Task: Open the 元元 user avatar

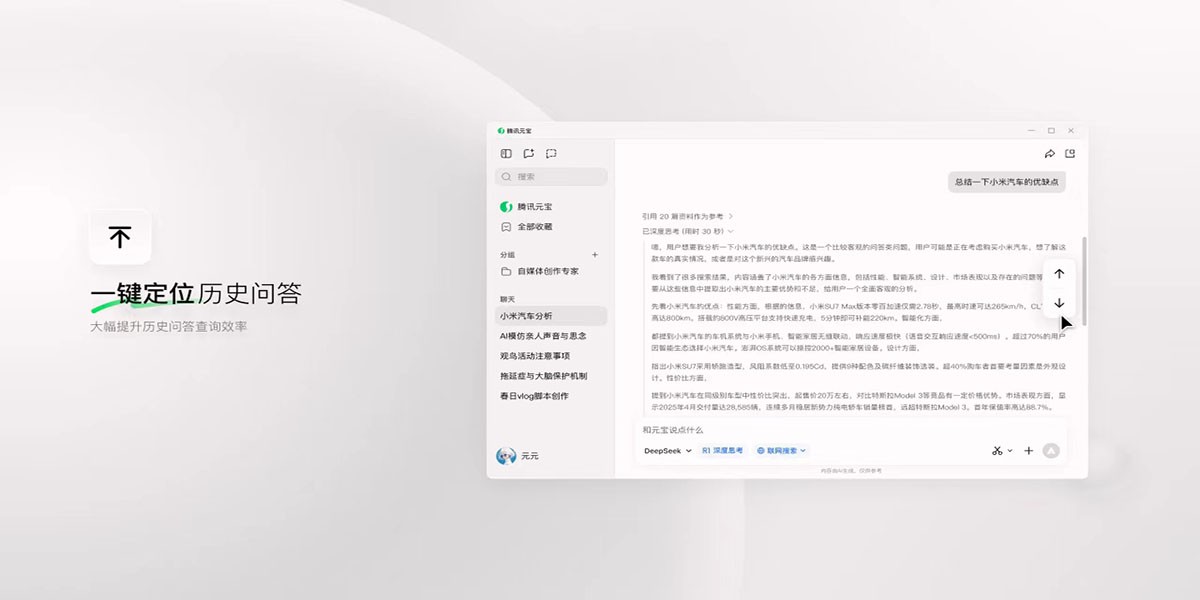Action: point(506,456)
